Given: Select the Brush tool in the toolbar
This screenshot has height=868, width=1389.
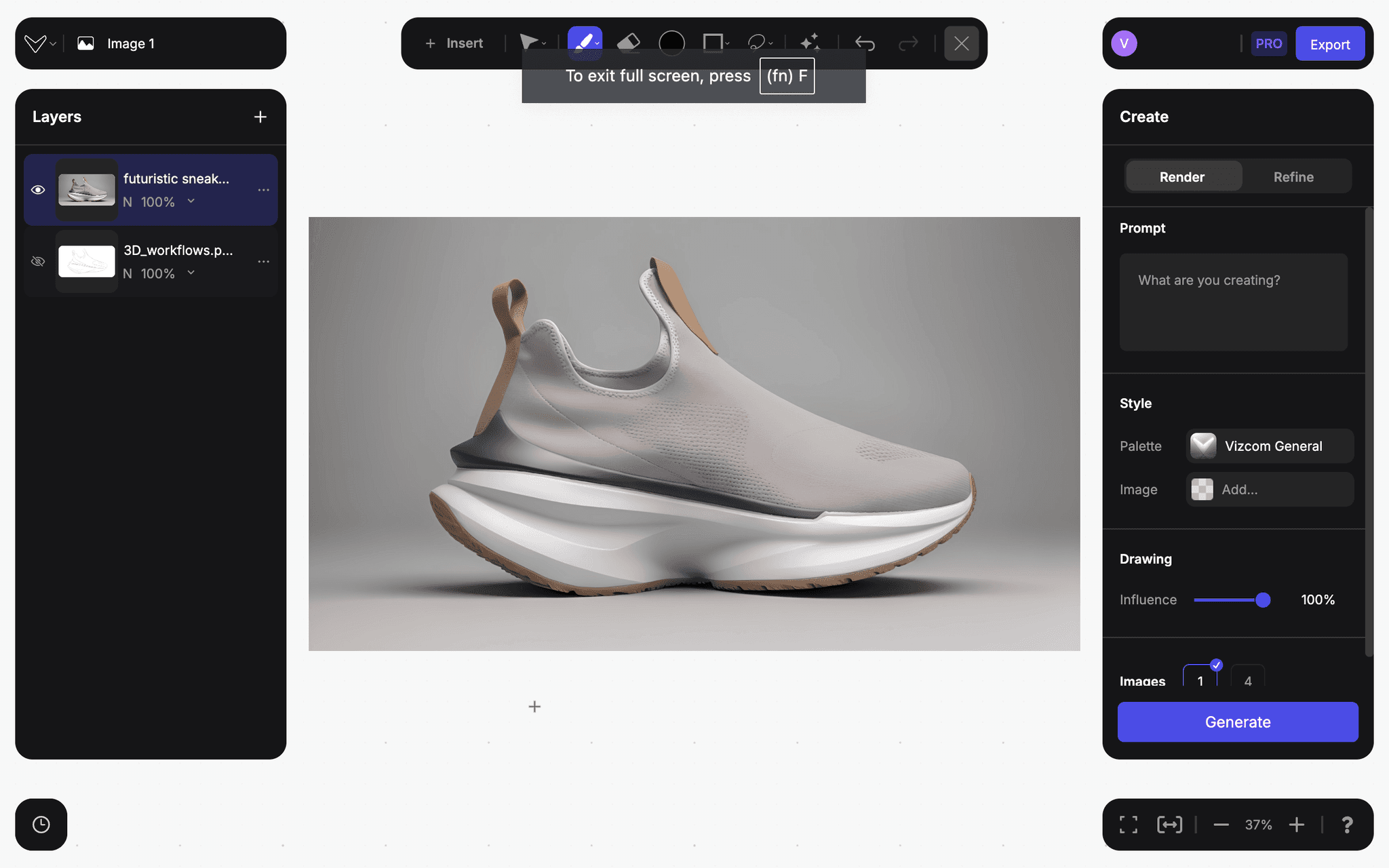Looking at the screenshot, I should click(x=585, y=43).
